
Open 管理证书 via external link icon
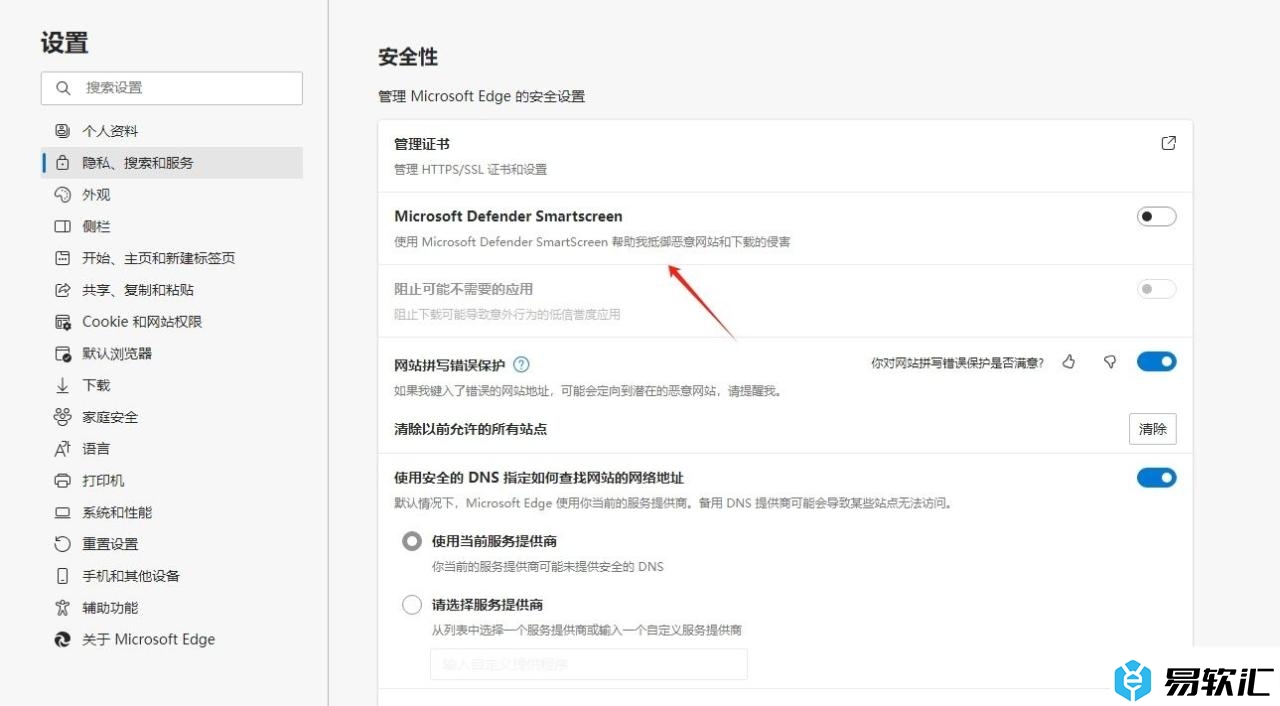pyautogui.click(x=1168, y=143)
